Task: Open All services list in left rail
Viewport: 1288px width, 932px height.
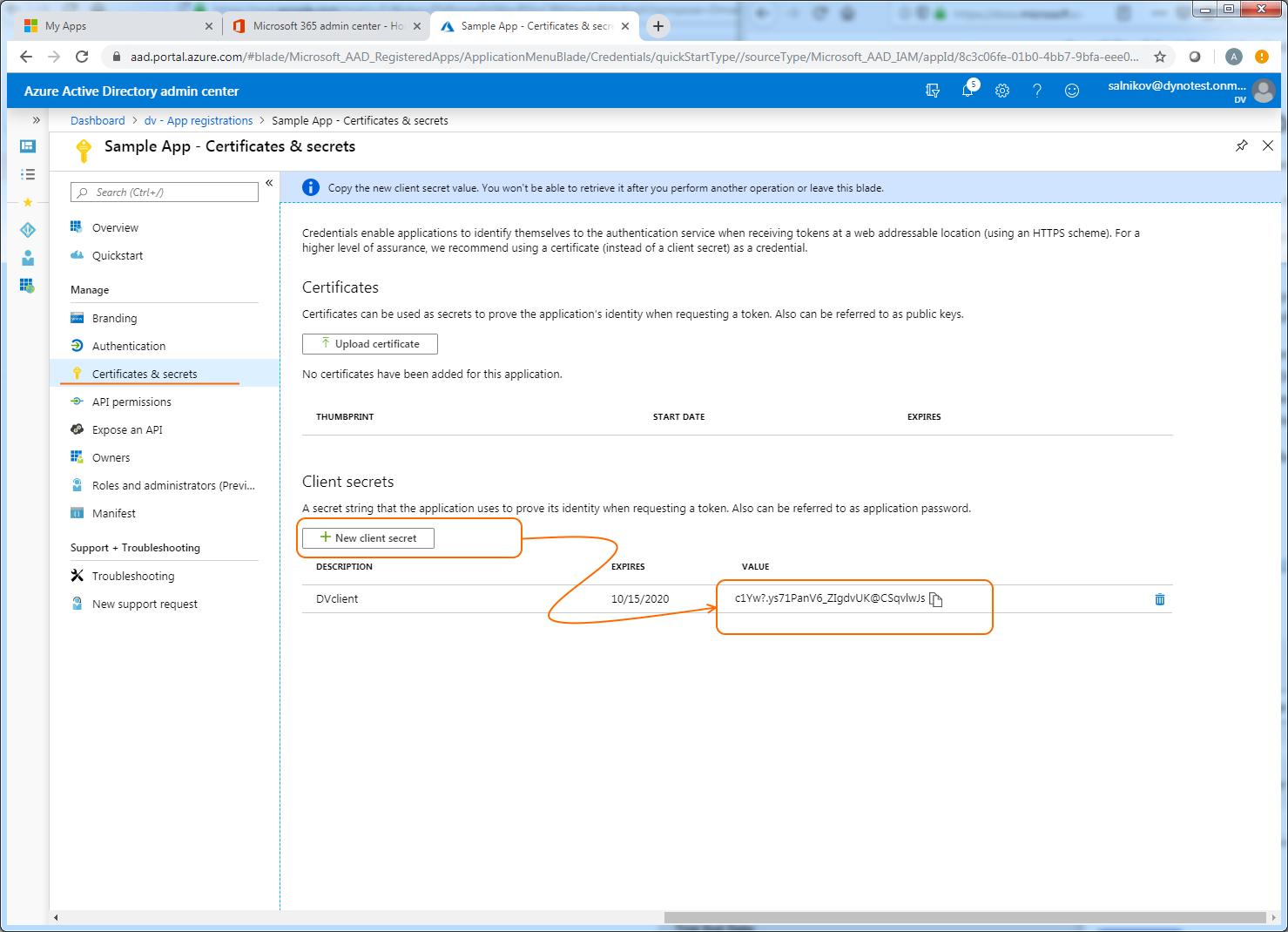Action: click(28, 174)
